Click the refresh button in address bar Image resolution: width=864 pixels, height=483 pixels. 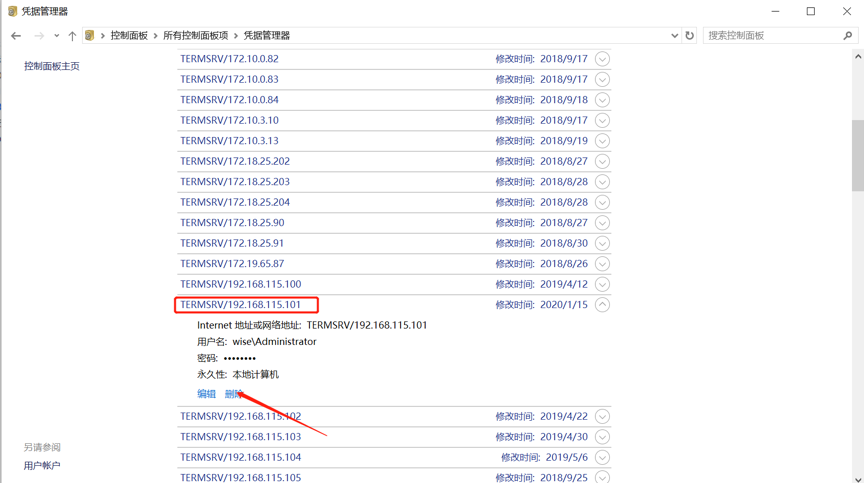689,36
